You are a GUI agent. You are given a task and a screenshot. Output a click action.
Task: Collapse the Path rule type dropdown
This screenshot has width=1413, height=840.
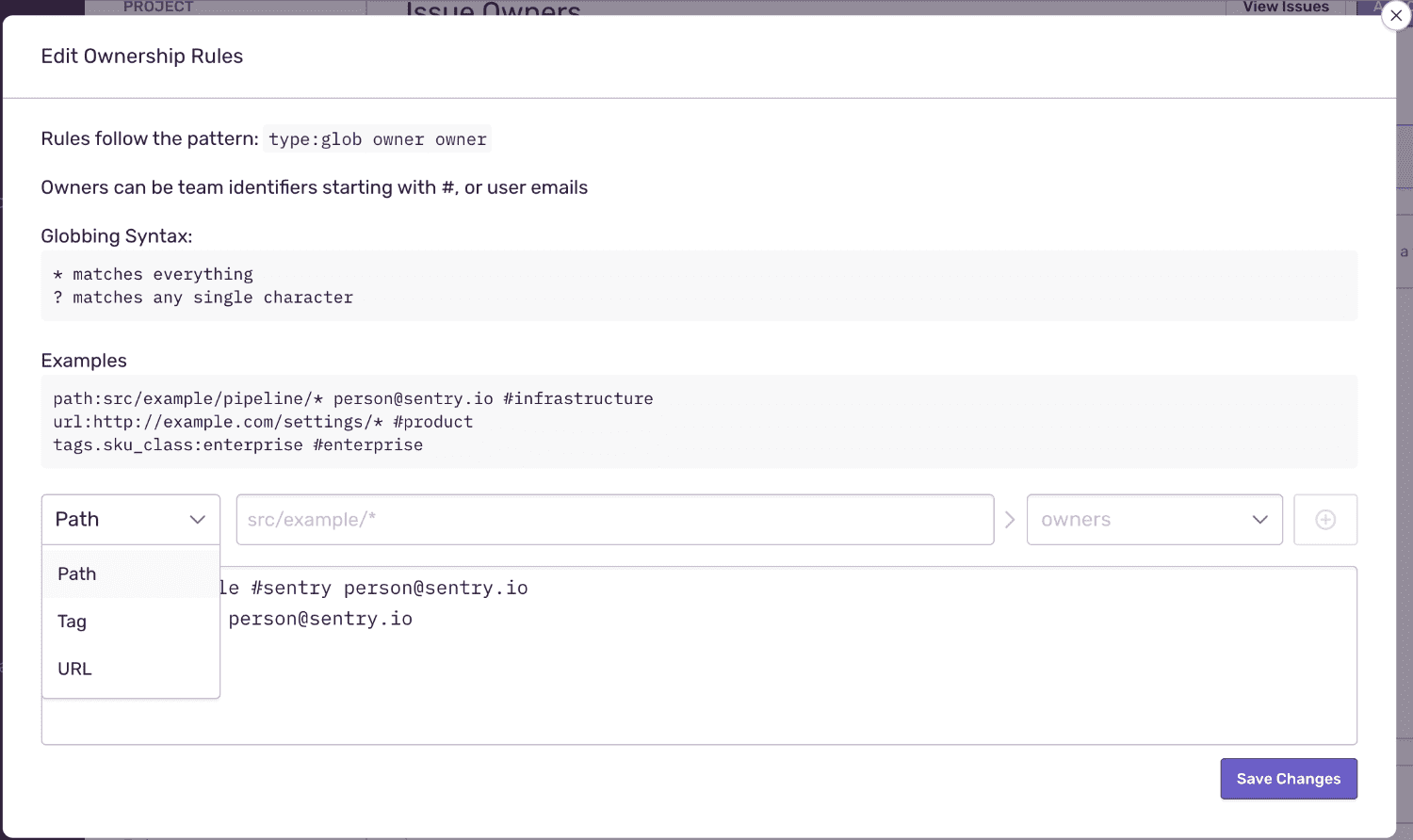pyautogui.click(x=130, y=519)
